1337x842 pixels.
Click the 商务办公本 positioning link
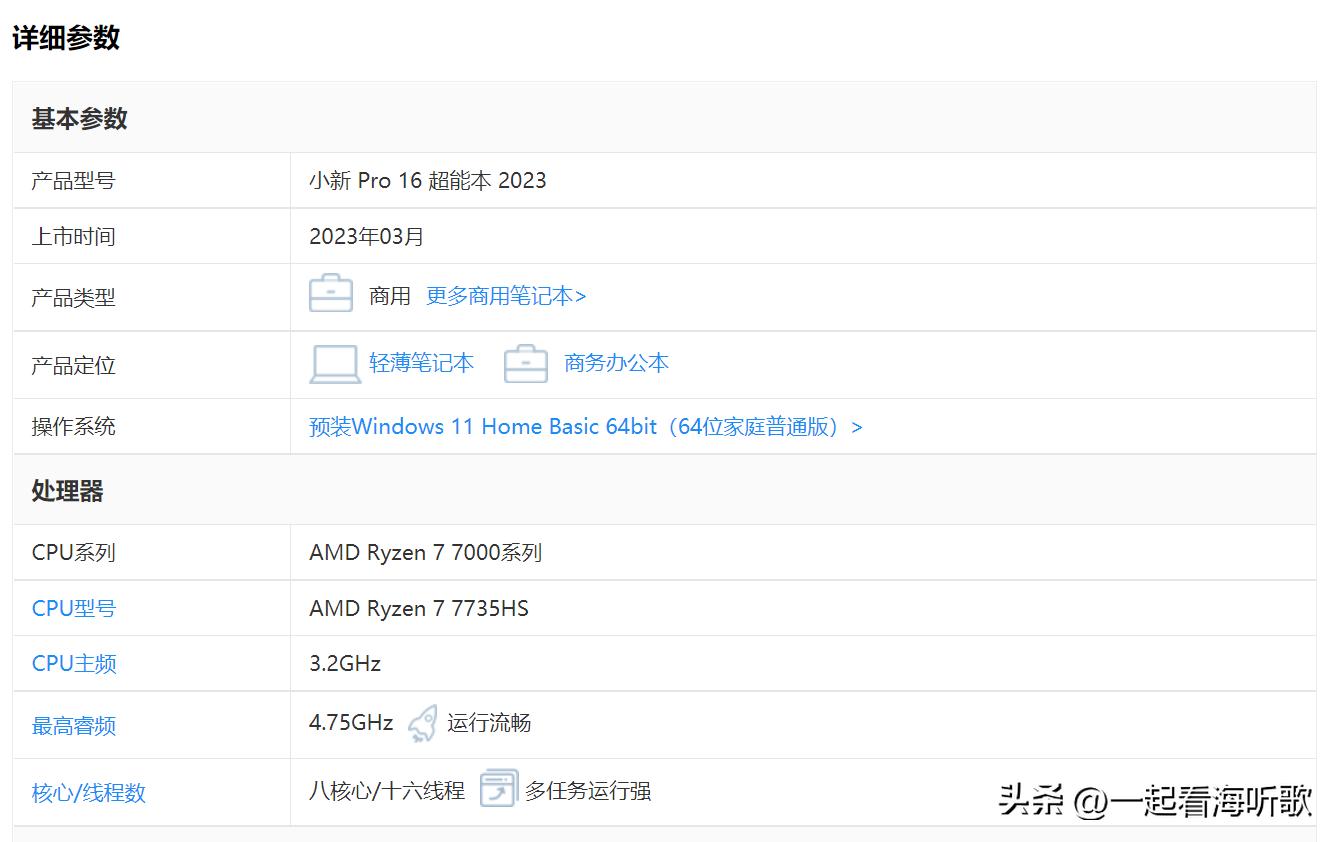click(x=616, y=363)
